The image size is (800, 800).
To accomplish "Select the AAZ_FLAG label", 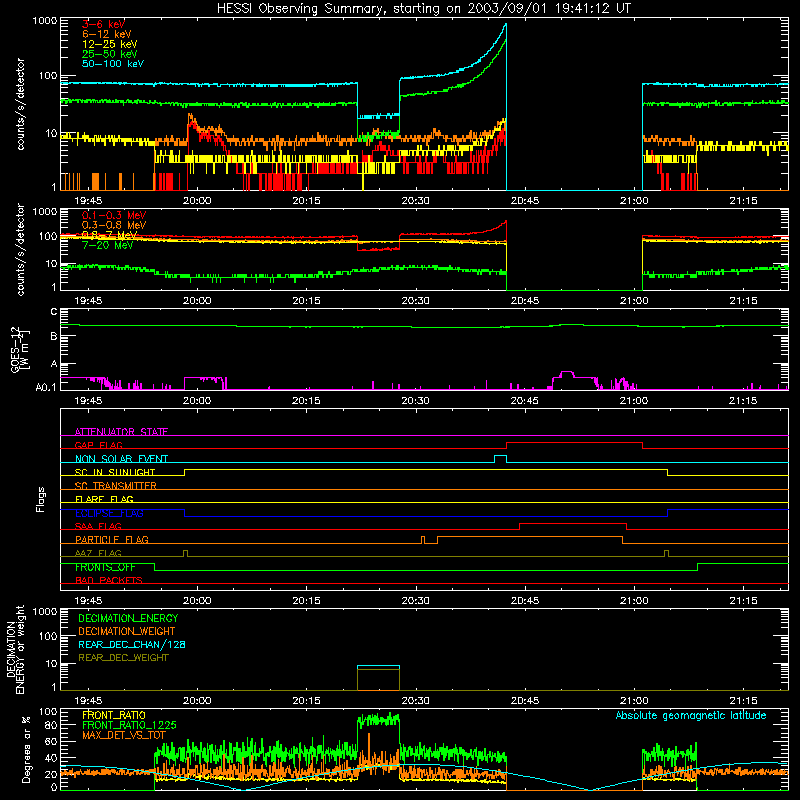I will click(x=98, y=554).
